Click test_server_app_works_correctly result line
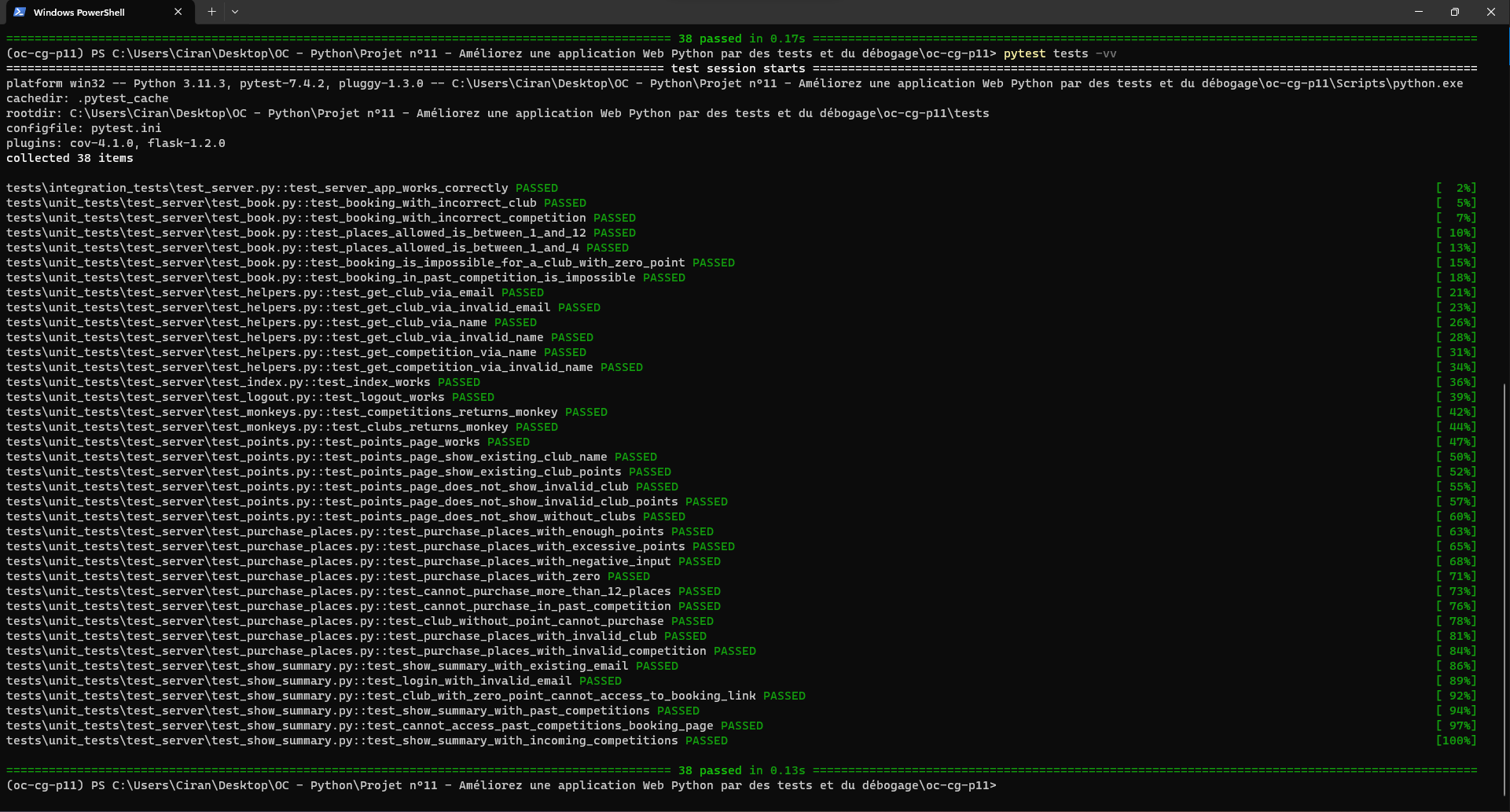1510x812 pixels. [x=282, y=188]
